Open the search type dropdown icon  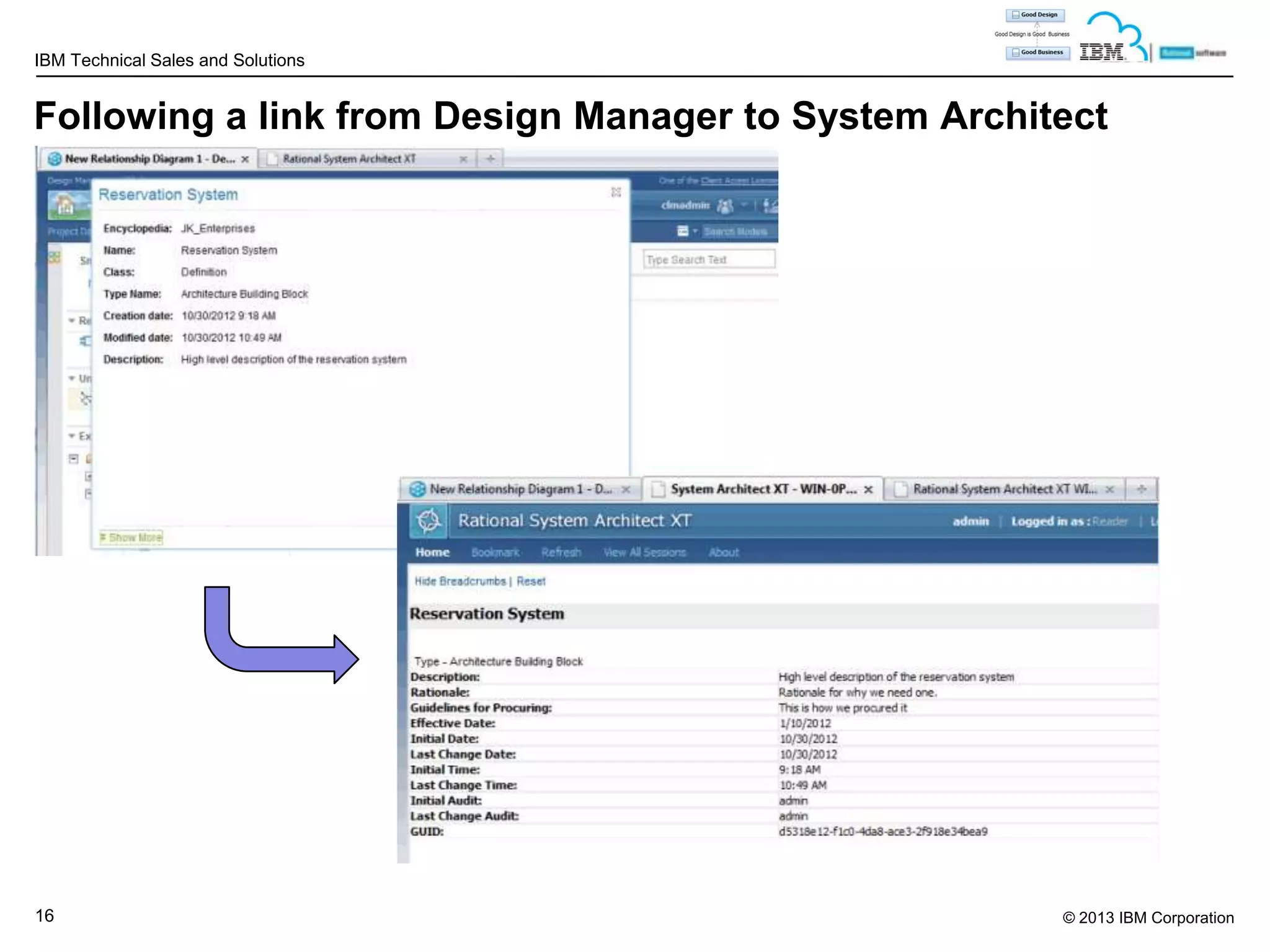[x=686, y=231]
